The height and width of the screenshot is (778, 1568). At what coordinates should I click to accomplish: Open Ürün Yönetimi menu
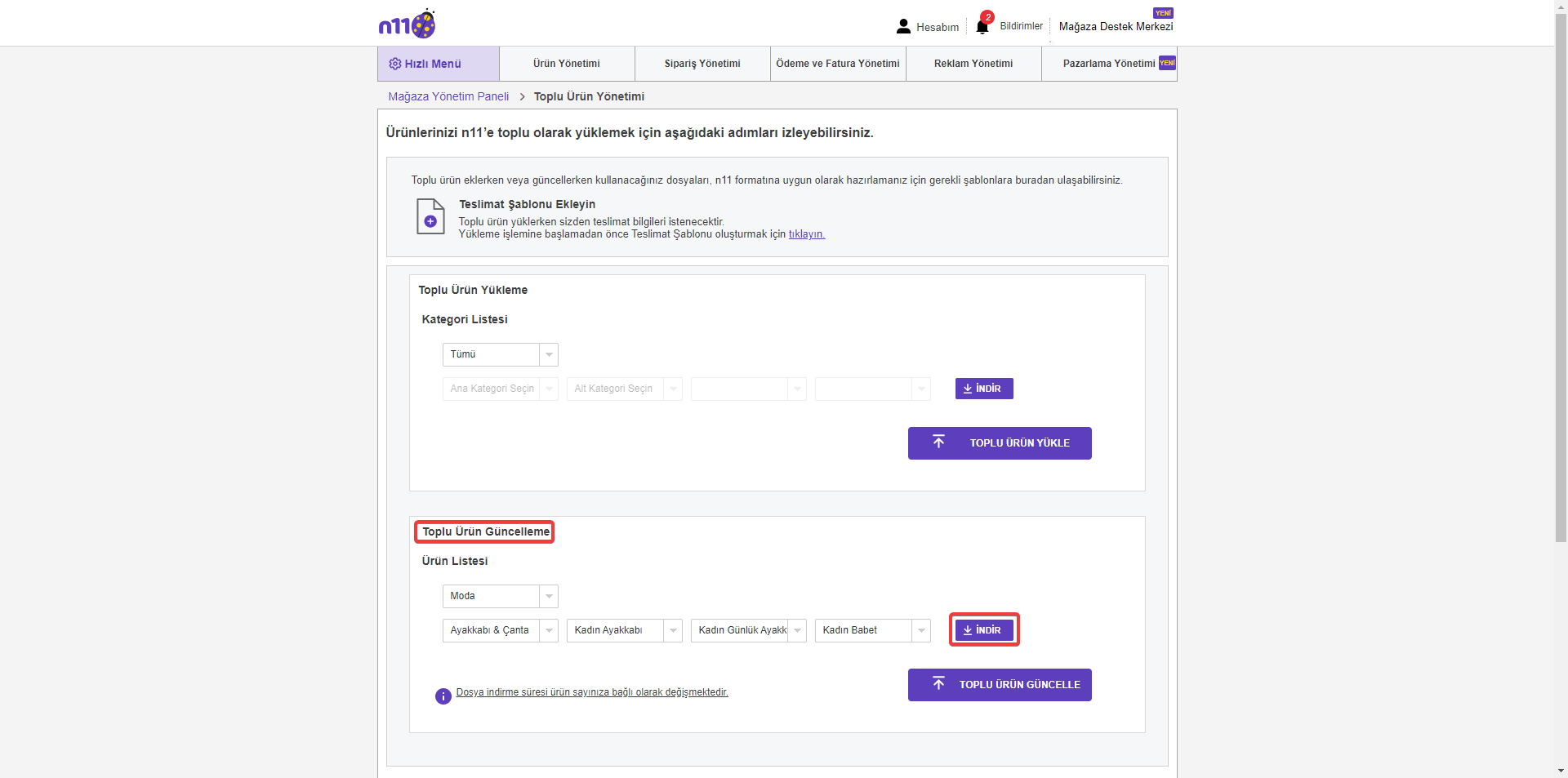click(x=567, y=64)
